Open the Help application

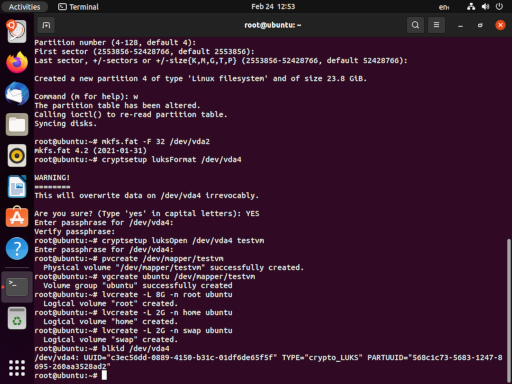coord(17,248)
